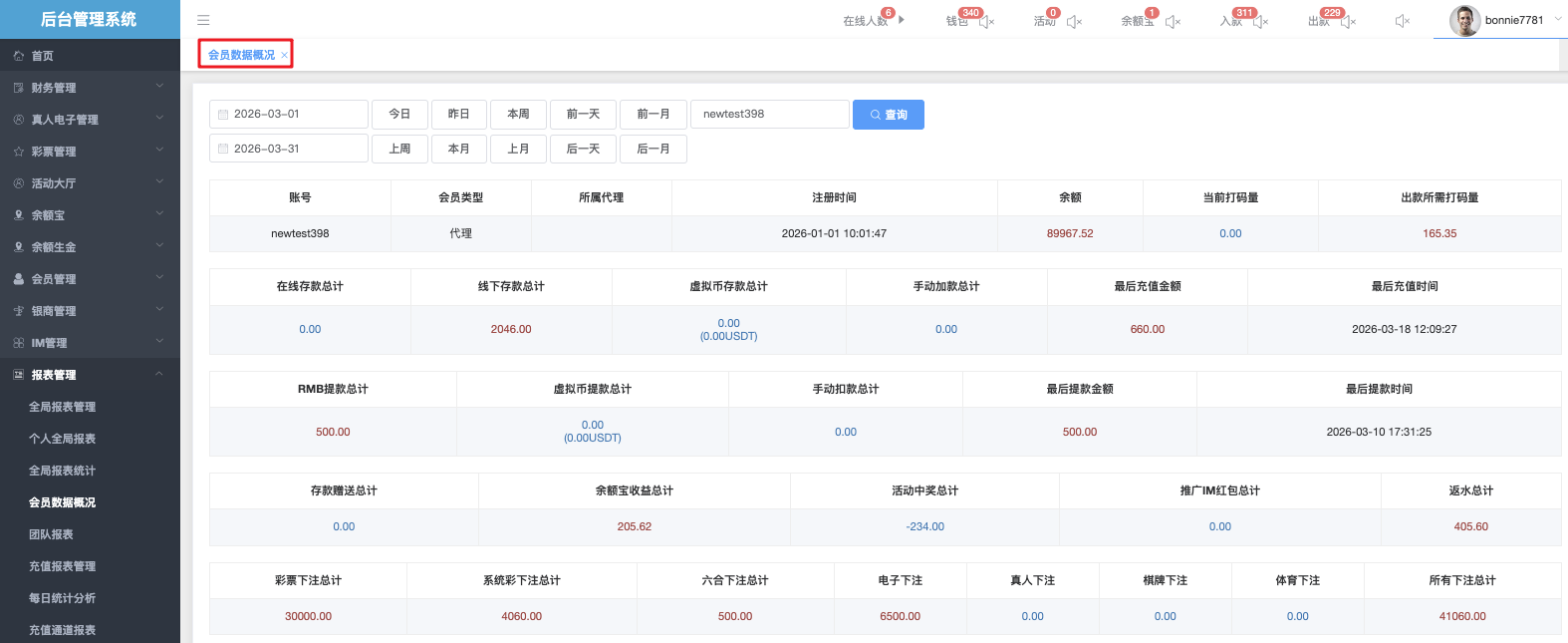This screenshot has height=643, width=1568.
Task: Toggle the sound icon beside 入款
Action: pos(1260,21)
